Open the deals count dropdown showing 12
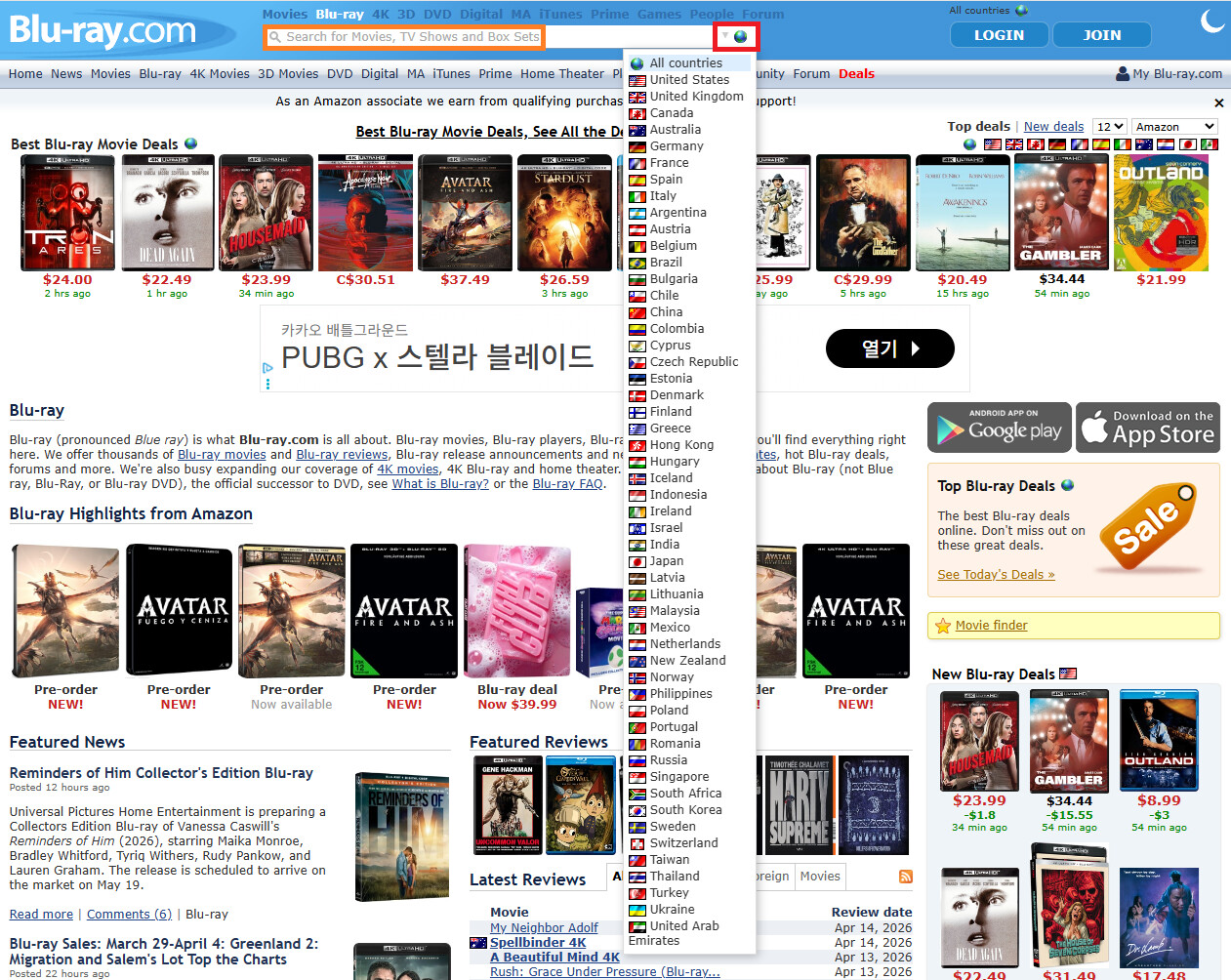 [1110, 127]
